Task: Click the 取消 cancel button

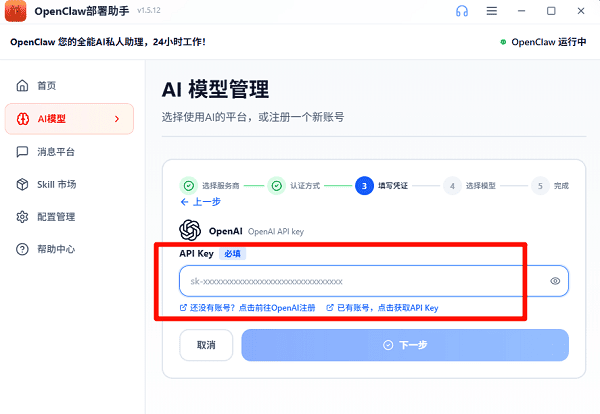Action: point(206,345)
